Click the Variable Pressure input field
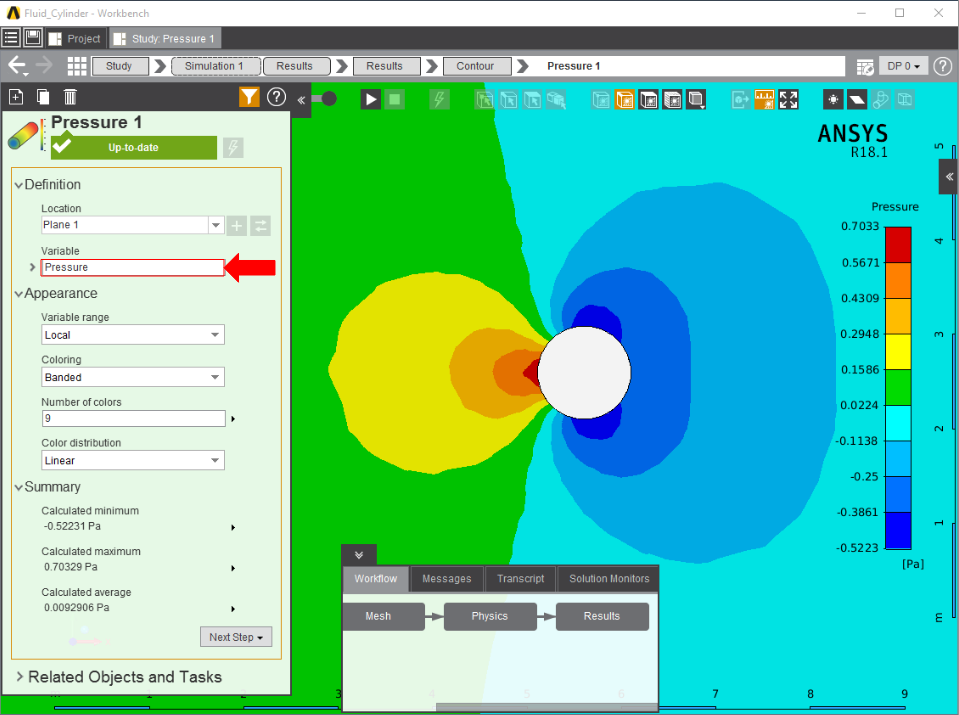 (x=133, y=267)
